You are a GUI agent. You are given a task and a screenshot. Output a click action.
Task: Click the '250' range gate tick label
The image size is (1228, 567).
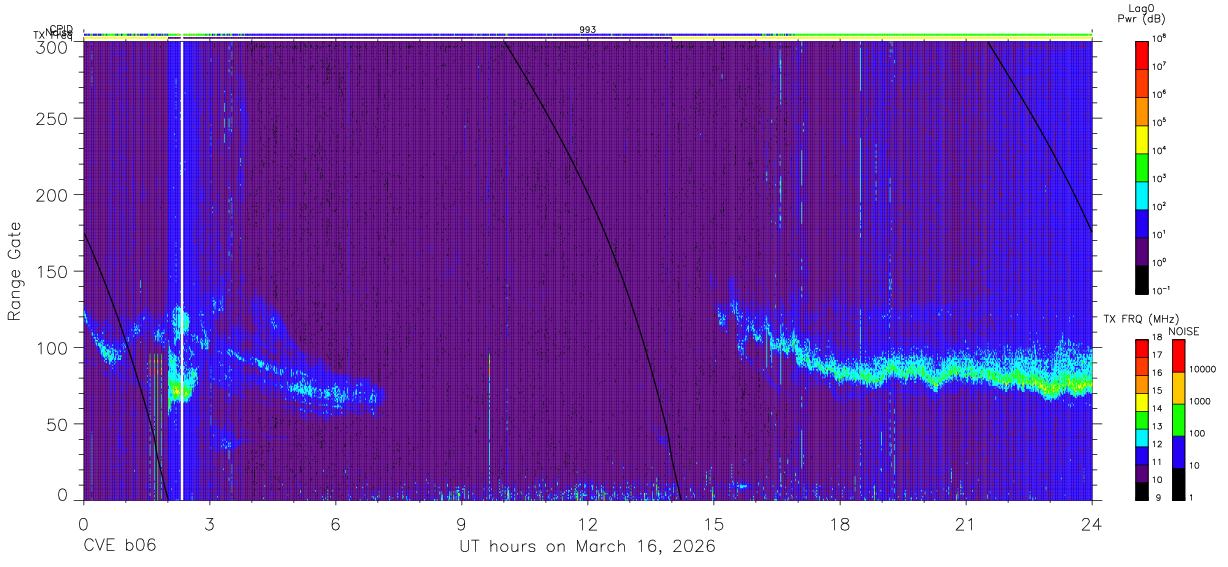54,119
